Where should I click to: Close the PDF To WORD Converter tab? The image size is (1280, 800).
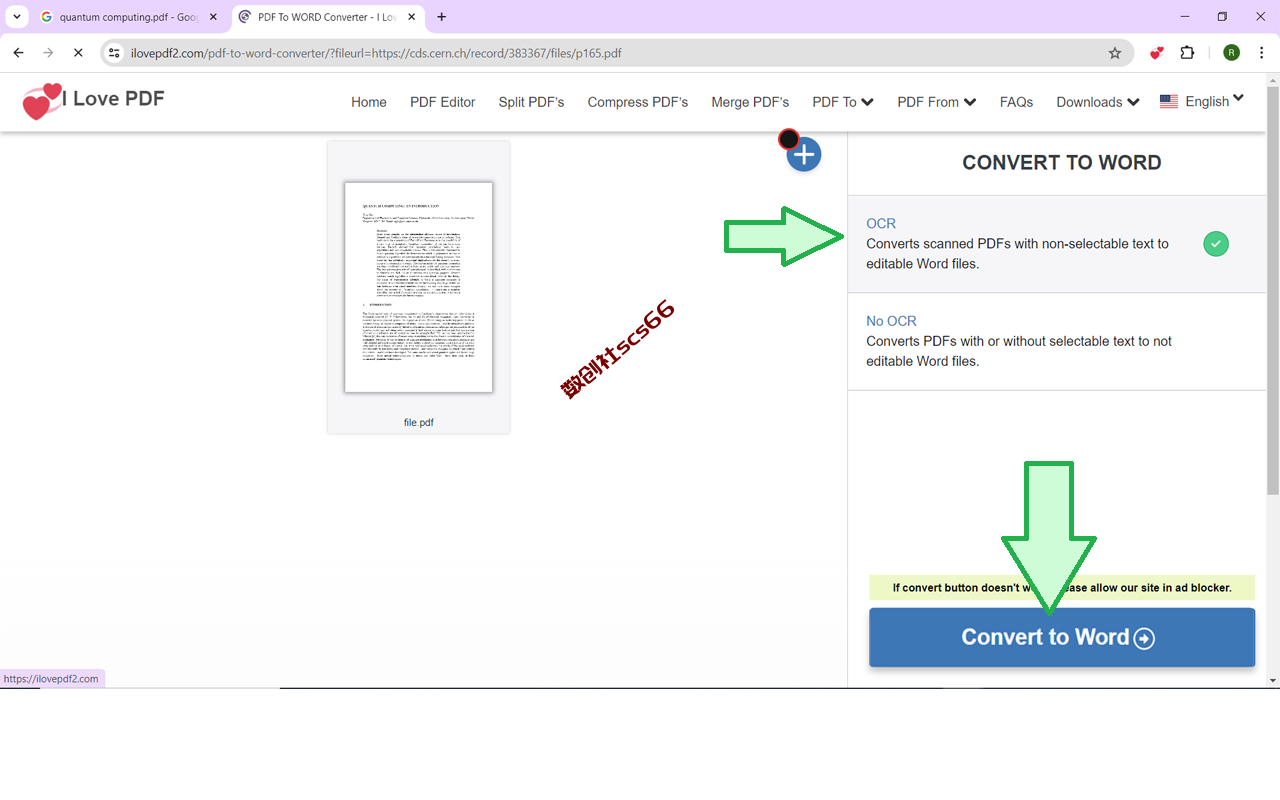[413, 17]
